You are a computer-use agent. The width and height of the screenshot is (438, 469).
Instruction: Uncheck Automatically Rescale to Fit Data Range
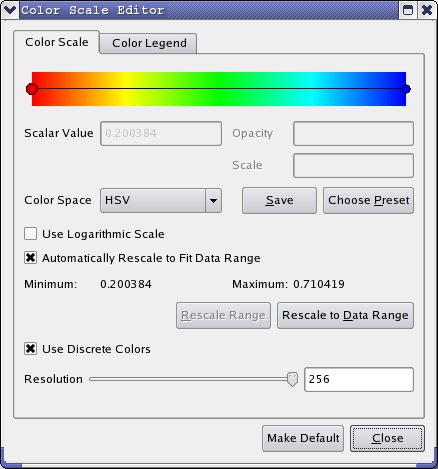point(30,258)
